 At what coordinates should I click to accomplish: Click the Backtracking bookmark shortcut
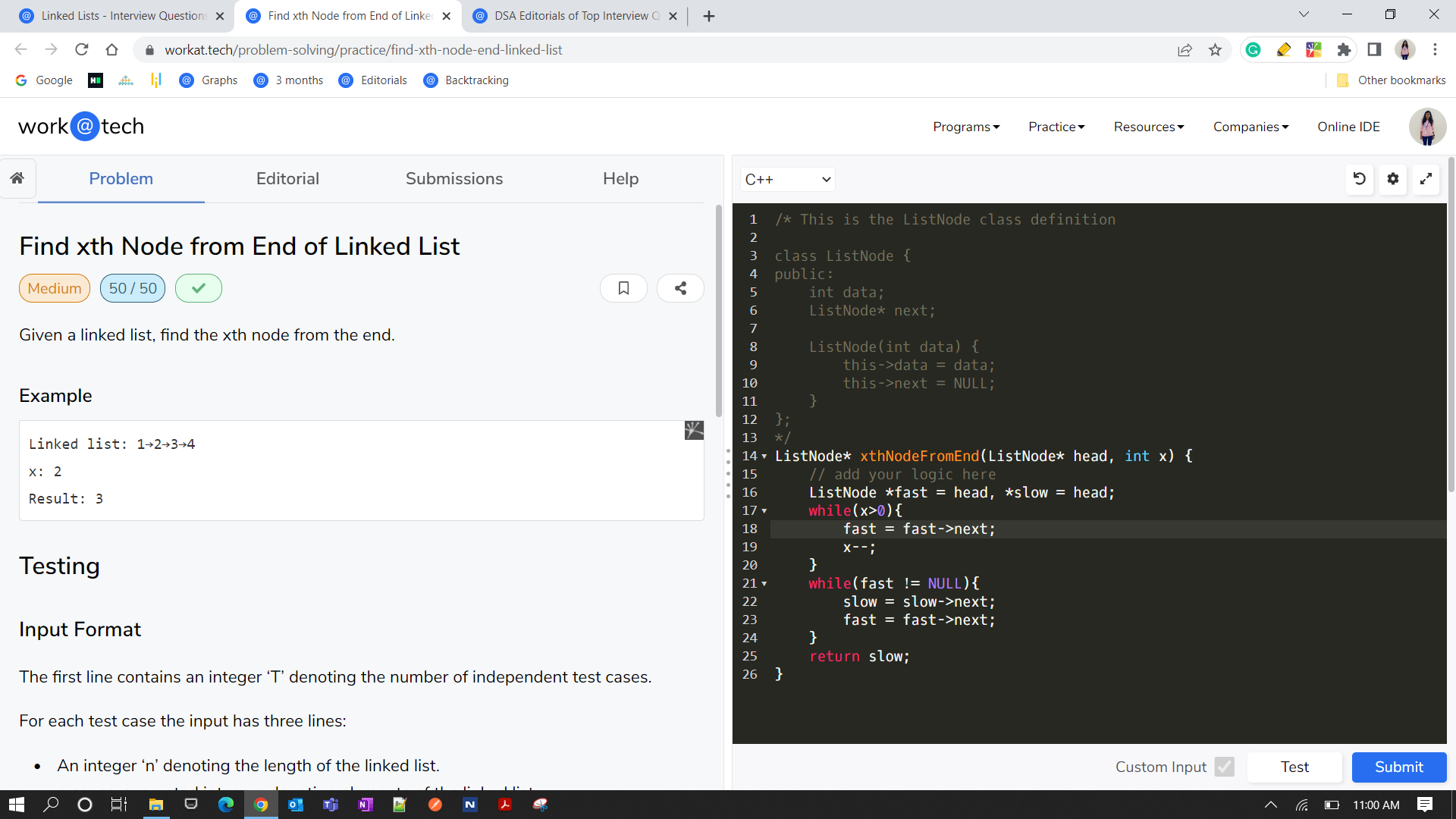tap(466, 80)
